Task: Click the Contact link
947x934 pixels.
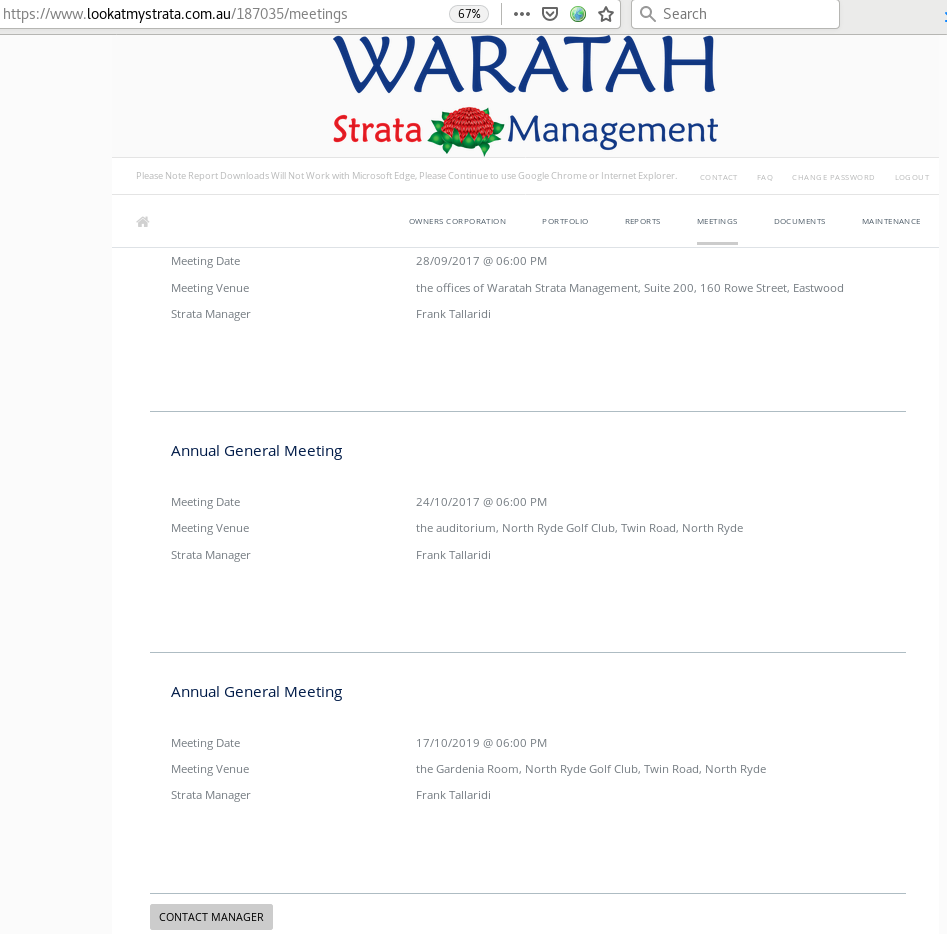Action: (718, 178)
